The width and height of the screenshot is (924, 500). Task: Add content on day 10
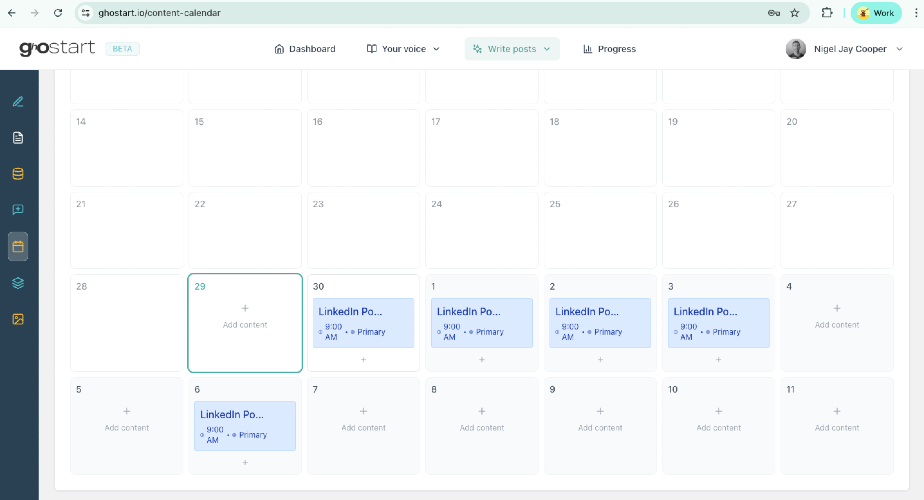pos(718,420)
